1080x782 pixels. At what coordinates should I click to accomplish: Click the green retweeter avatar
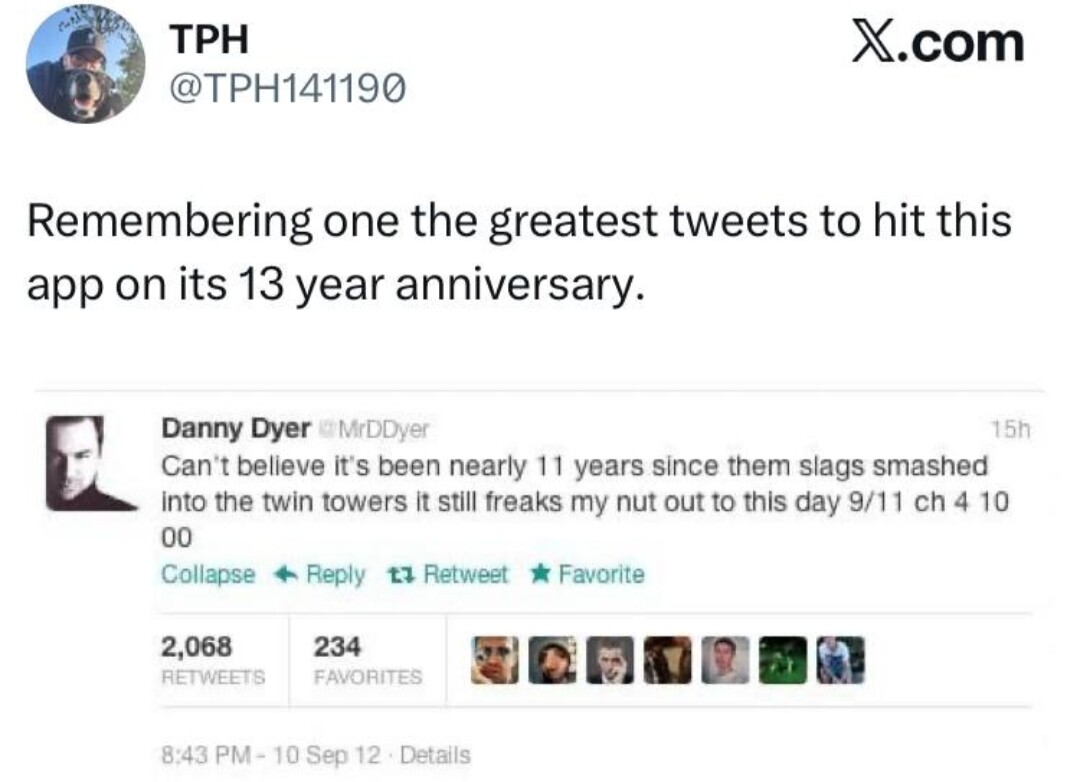coord(782,660)
